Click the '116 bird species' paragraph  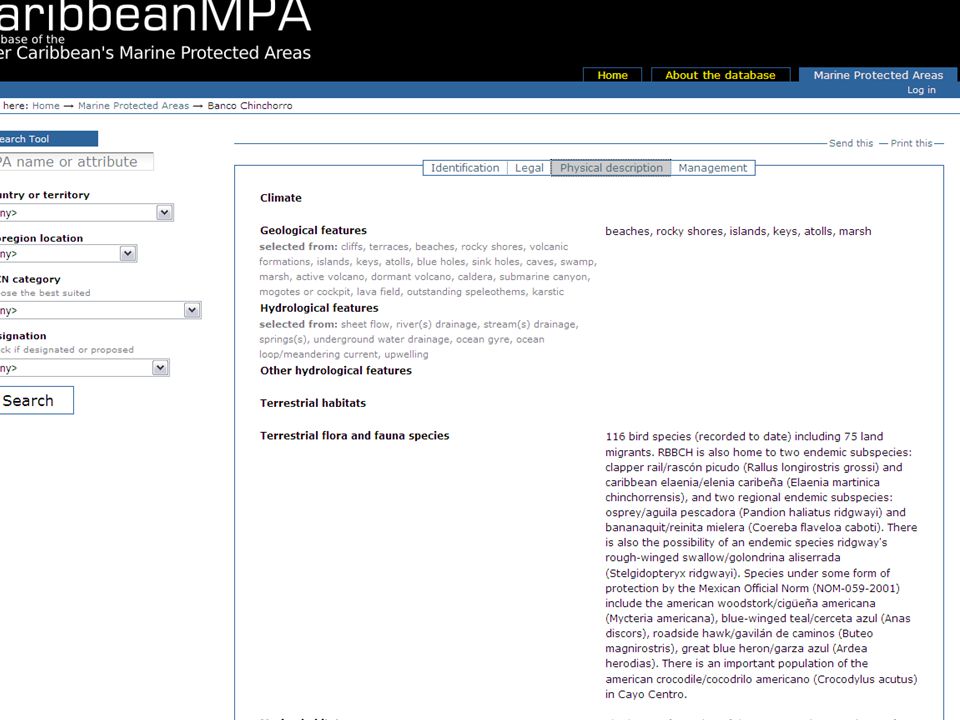pos(761,565)
